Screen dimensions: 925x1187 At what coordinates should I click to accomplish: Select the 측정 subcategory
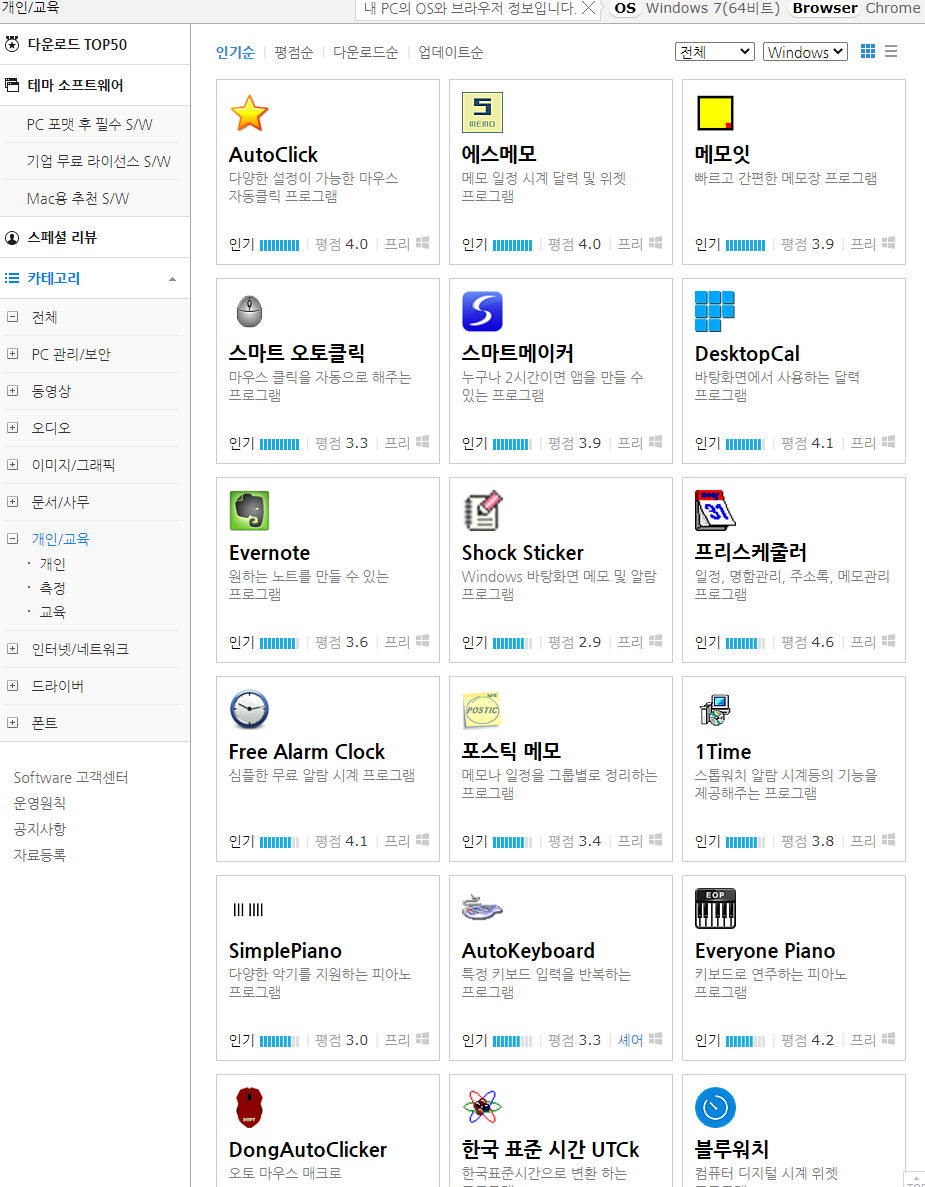coord(52,588)
